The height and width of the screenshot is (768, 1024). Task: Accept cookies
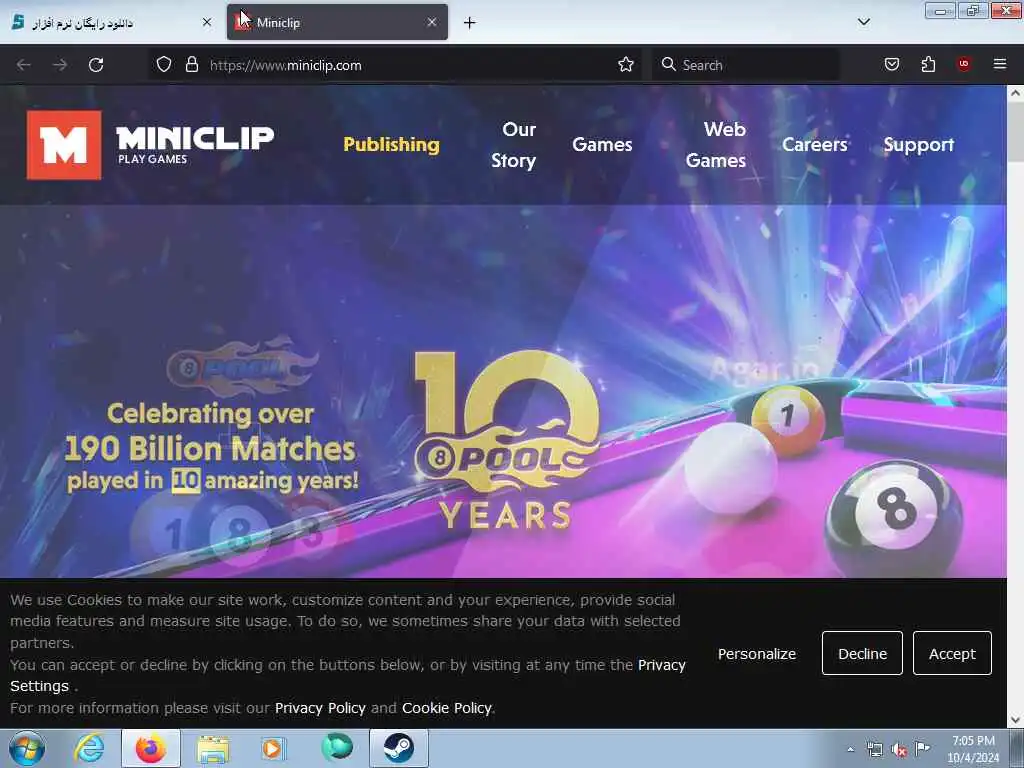tap(952, 653)
